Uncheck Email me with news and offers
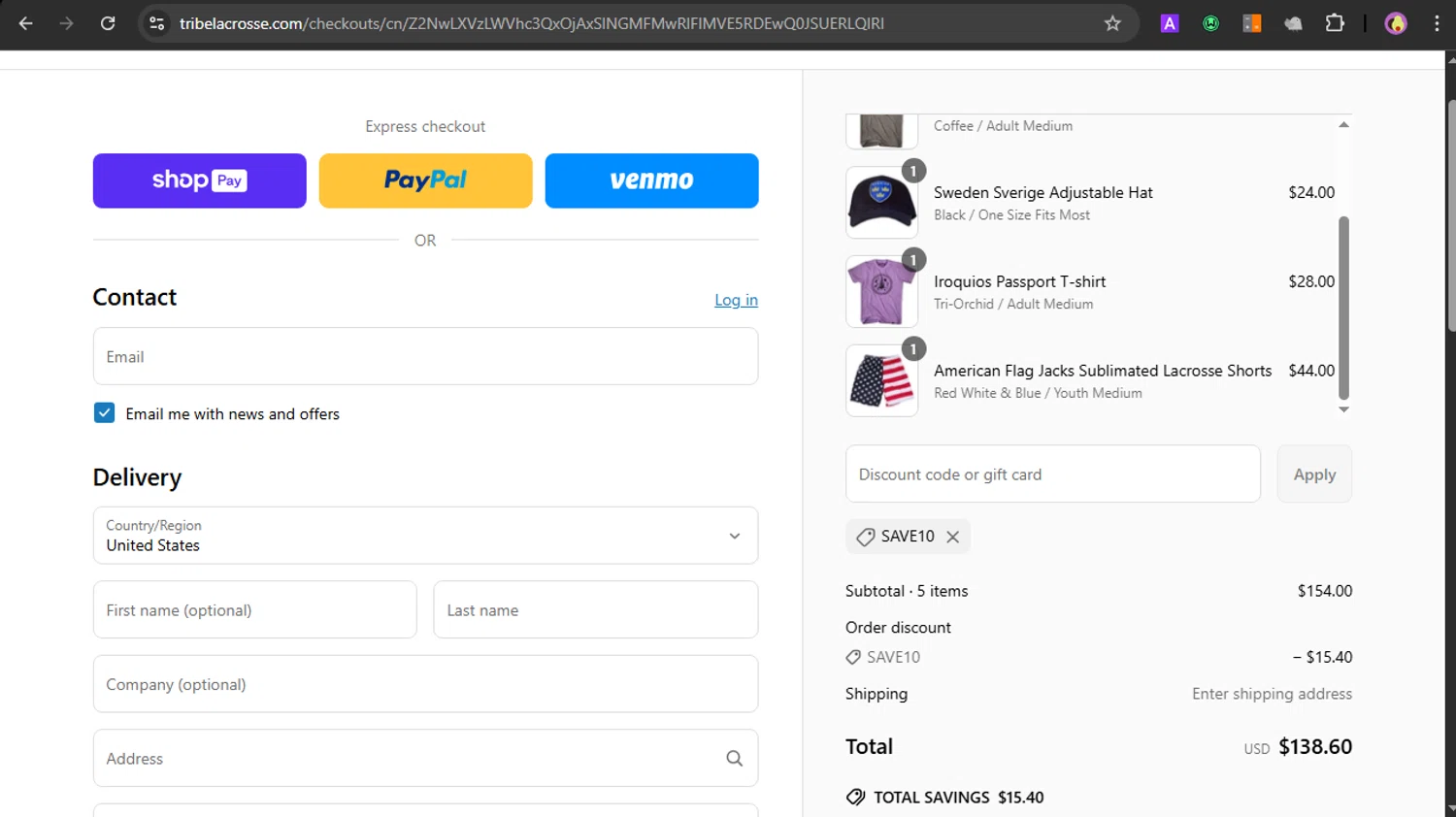Screen dimensions: 1456x817 point(104,413)
